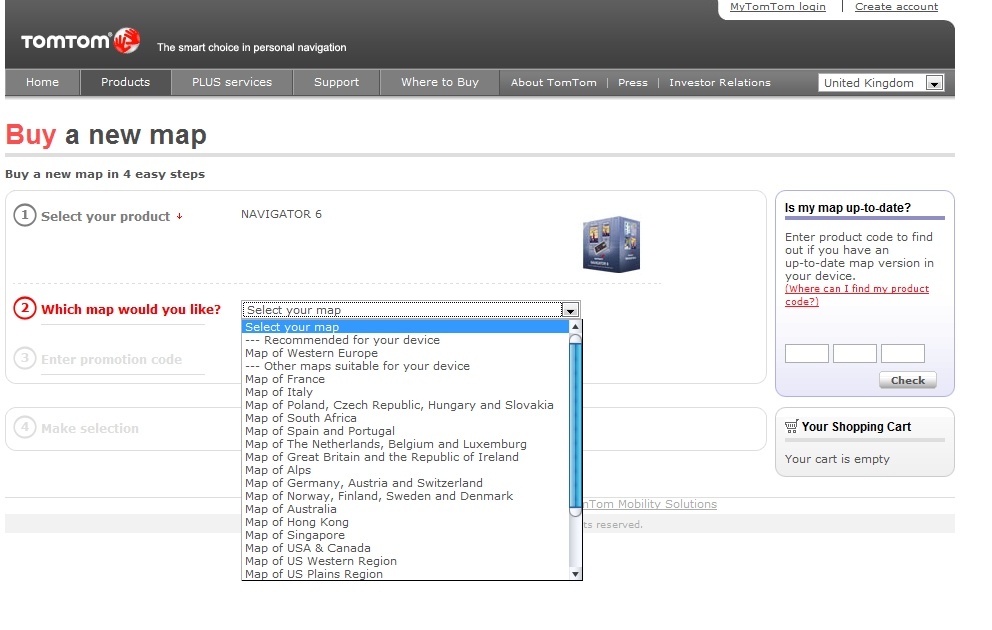Open Investor Relations link
Viewport: 992px width, 630px height.
pos(720,83)
